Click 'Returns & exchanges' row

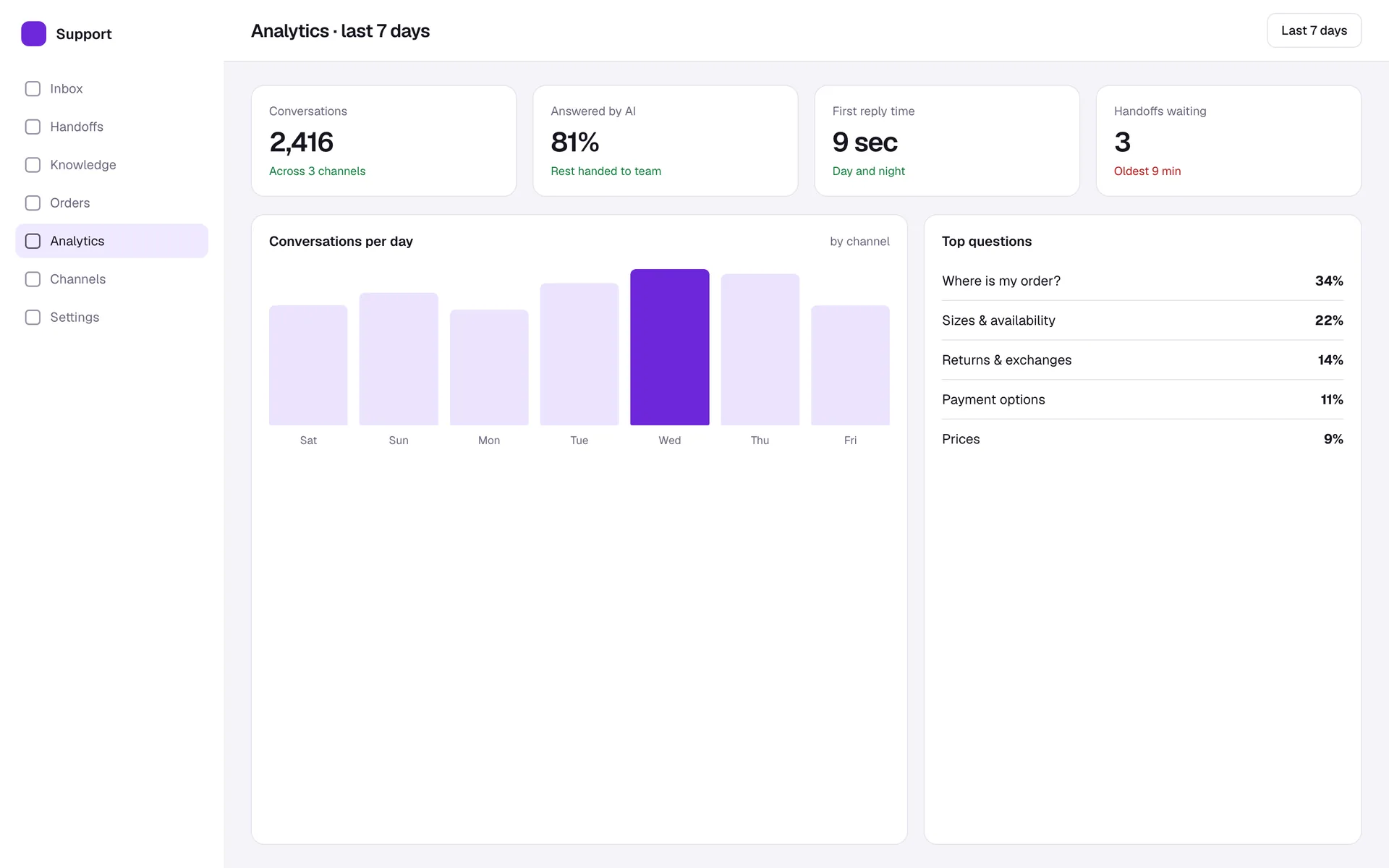pyautogui.click(x=1142, y=360)
